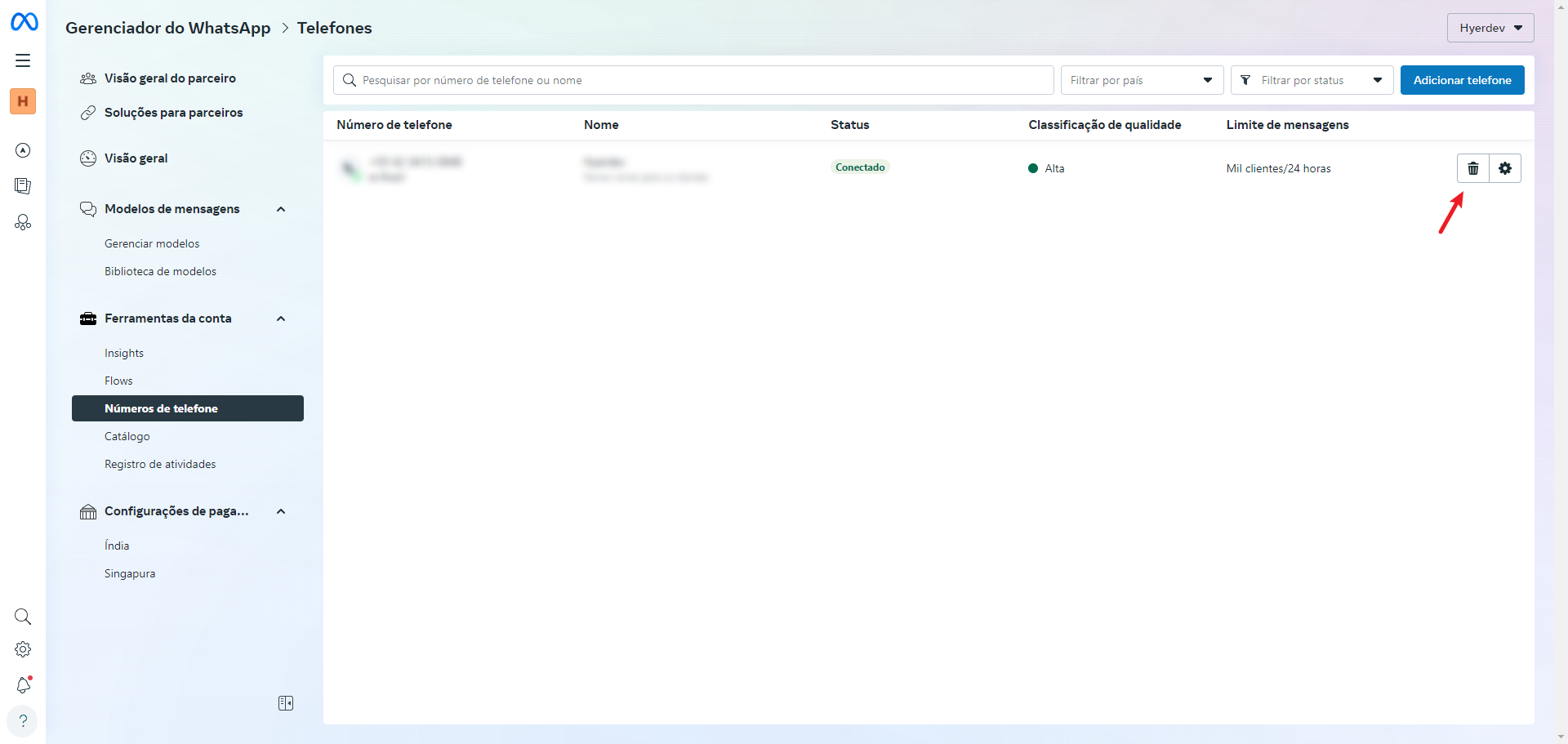Open phone number settings gear icon
1568x744 pixels.
(x=1504, y=168)
